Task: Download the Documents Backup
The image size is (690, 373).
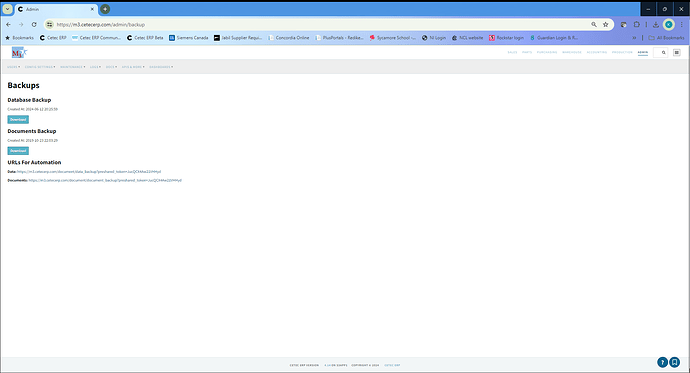Action: click(x=18, y=151)
